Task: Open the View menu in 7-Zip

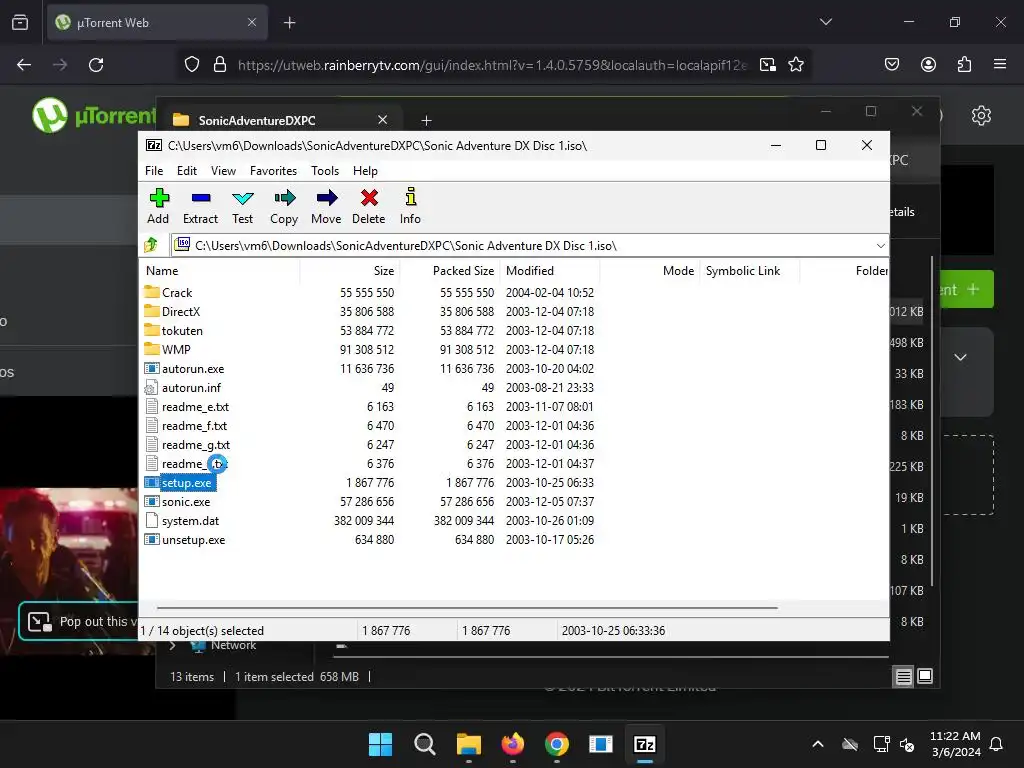Action: pos(223,171)
